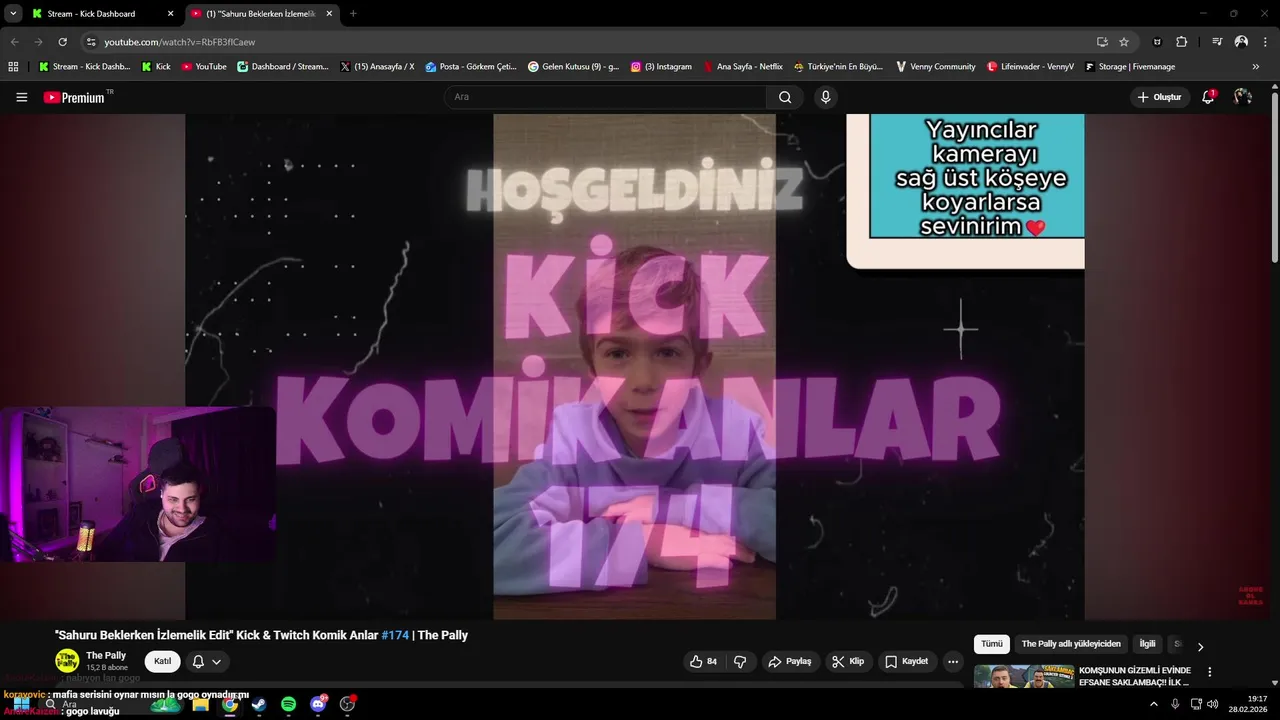This screenshot has height=720, width=1280.
Task: Advance the filter chips with the next arrow
Action: 1200,646
